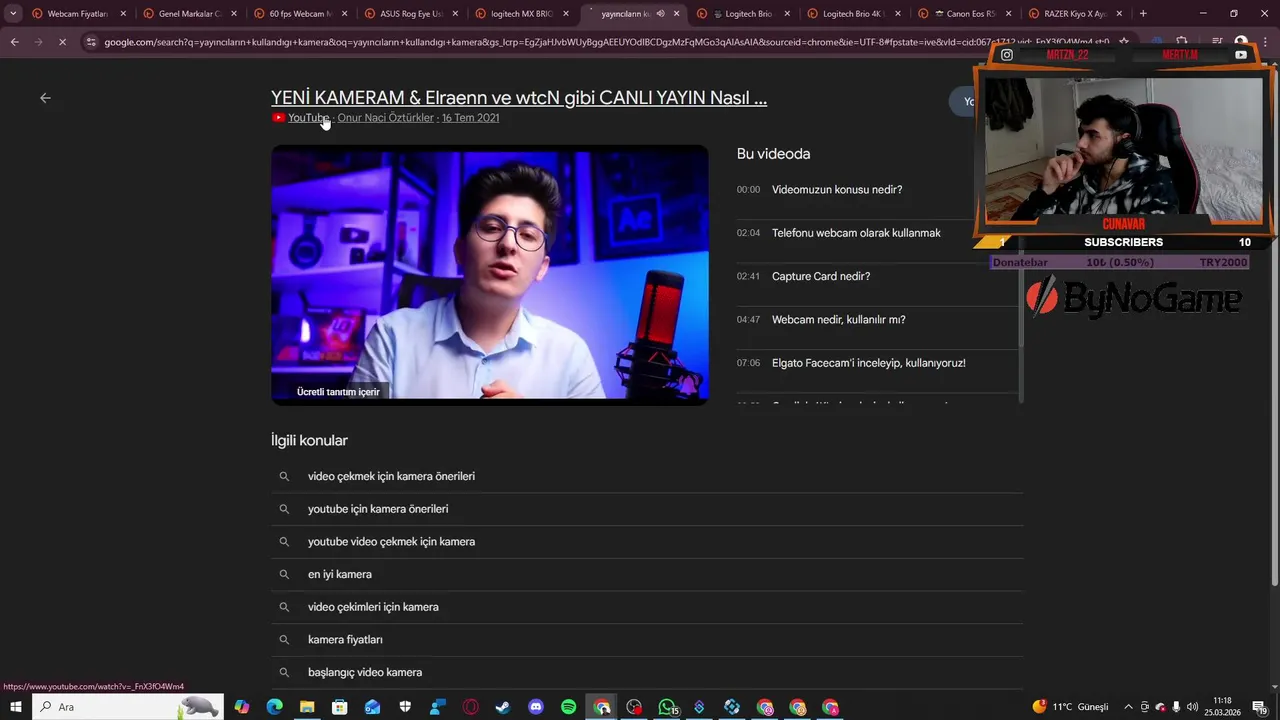Viewport: 1280px width, 720px height.
Task: Open site information icon in address bar
Action: point(91,42)
